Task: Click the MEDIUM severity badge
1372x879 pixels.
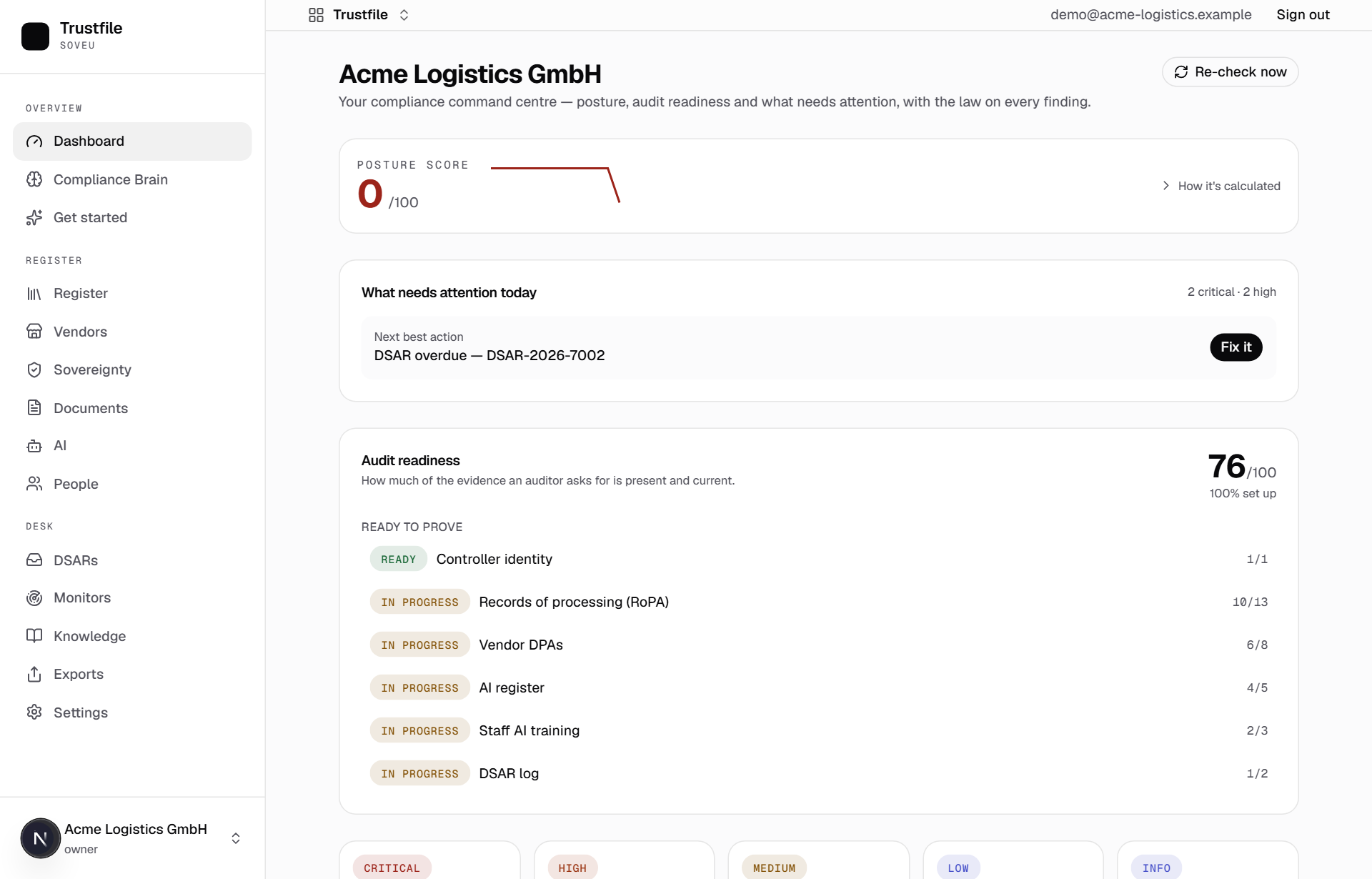Action: [774, 868]
